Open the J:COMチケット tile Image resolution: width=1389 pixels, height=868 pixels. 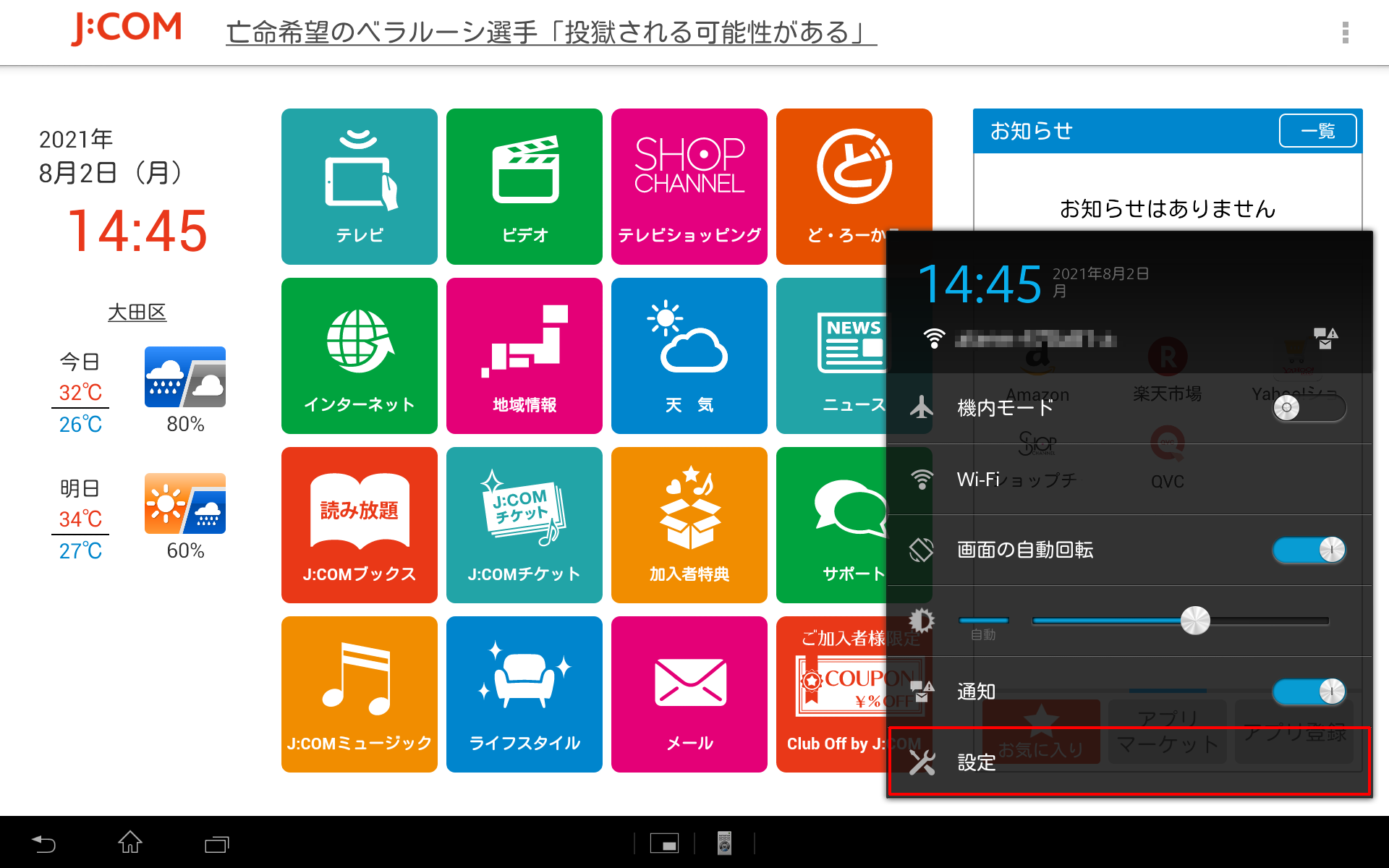pos(524,525)
